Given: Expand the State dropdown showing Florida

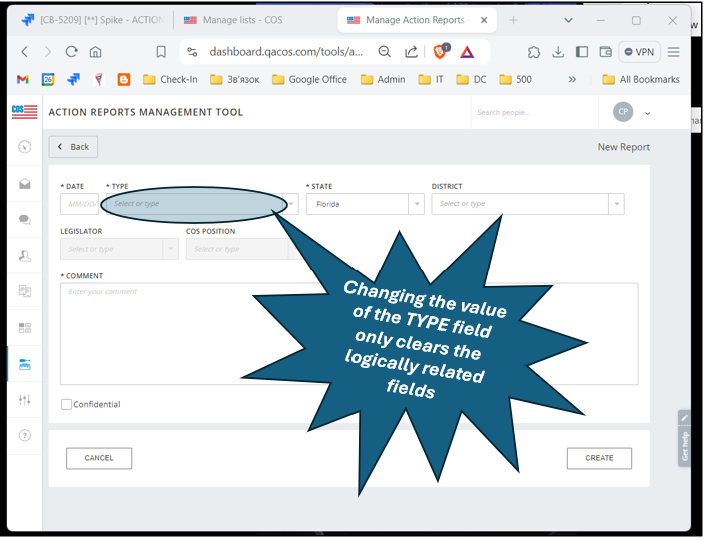Looking at the screenshot, I should [416, 204].
